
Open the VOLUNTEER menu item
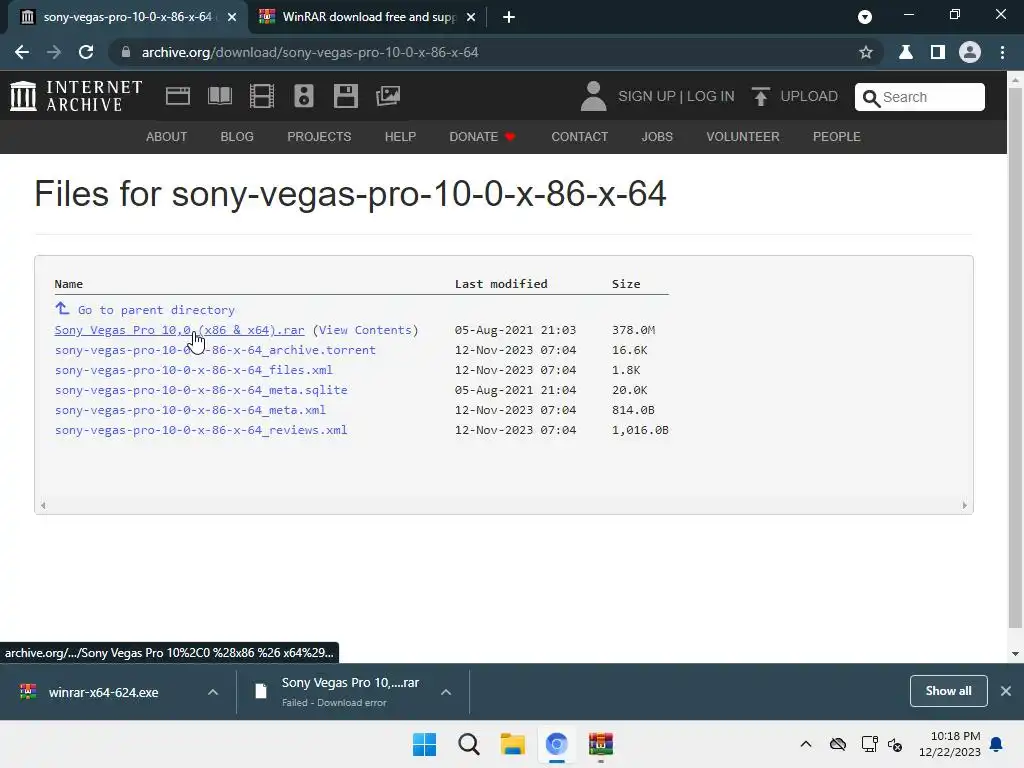[x=743, y=136]
